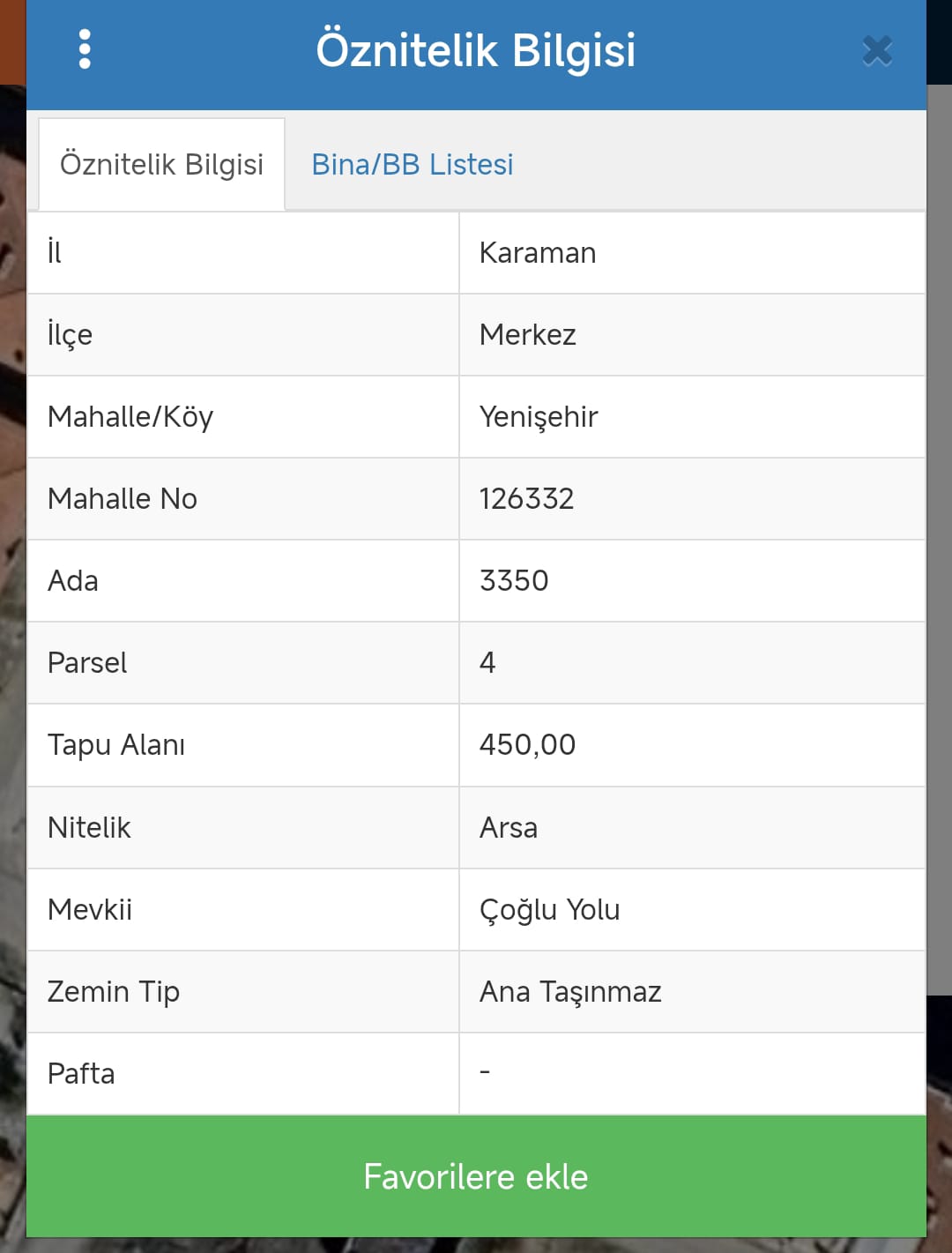Click the İlçe row label
The width and height of the screenshot is (952, 1253).
pyautogui.click(x=70, y=335)
